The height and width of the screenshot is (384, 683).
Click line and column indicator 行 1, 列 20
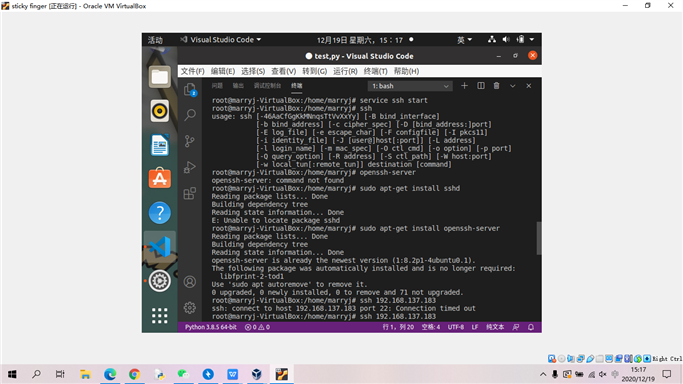[398, 327]
